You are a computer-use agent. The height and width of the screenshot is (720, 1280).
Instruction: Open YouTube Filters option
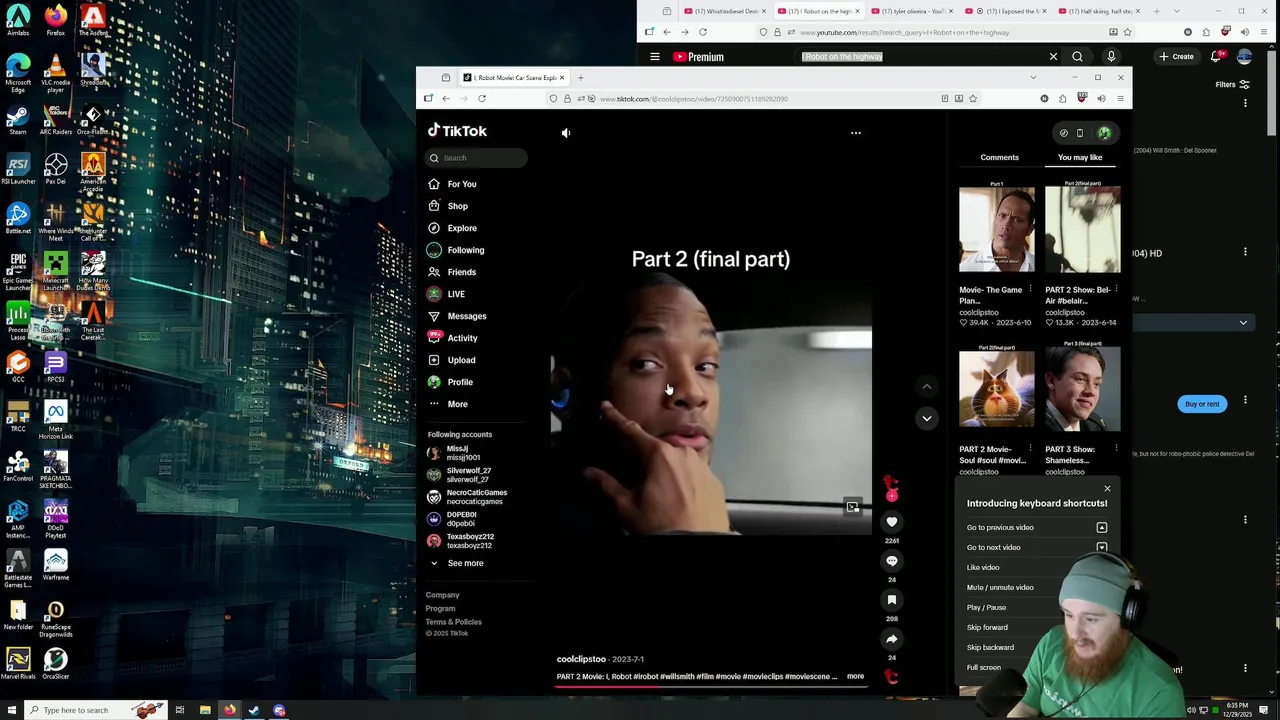(x=1232, y=85)
